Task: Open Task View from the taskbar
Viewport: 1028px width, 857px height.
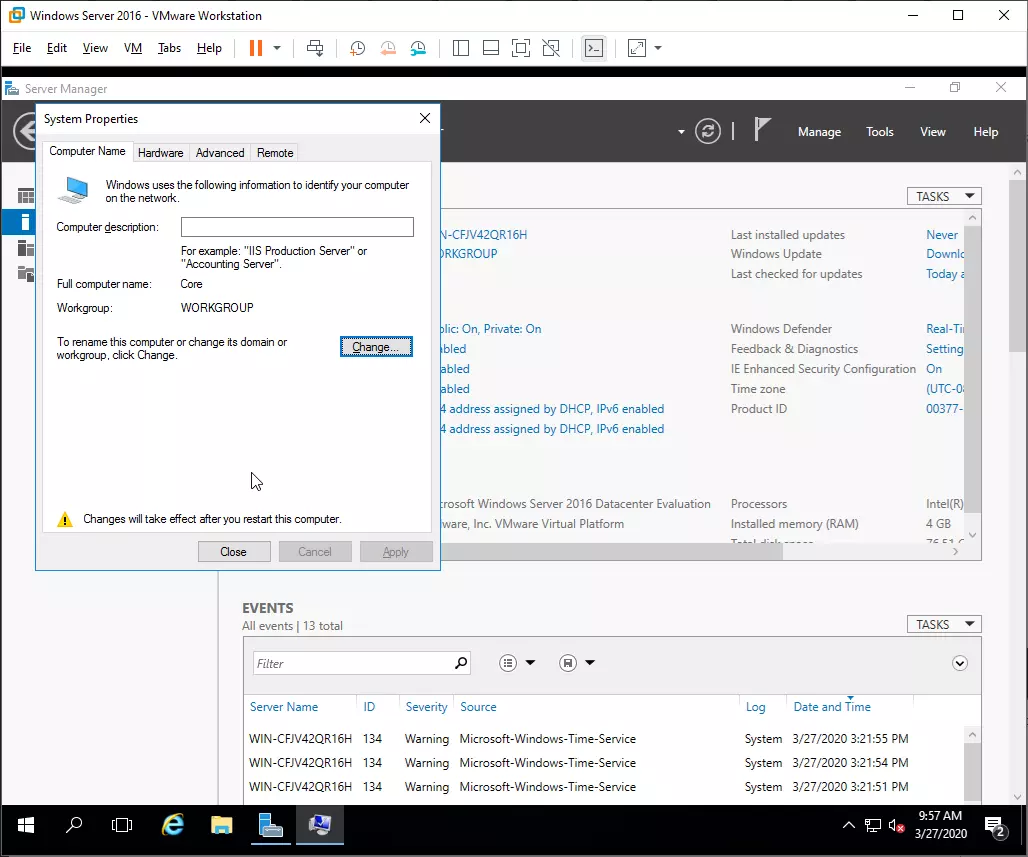Action: click(x=122, y=826)
